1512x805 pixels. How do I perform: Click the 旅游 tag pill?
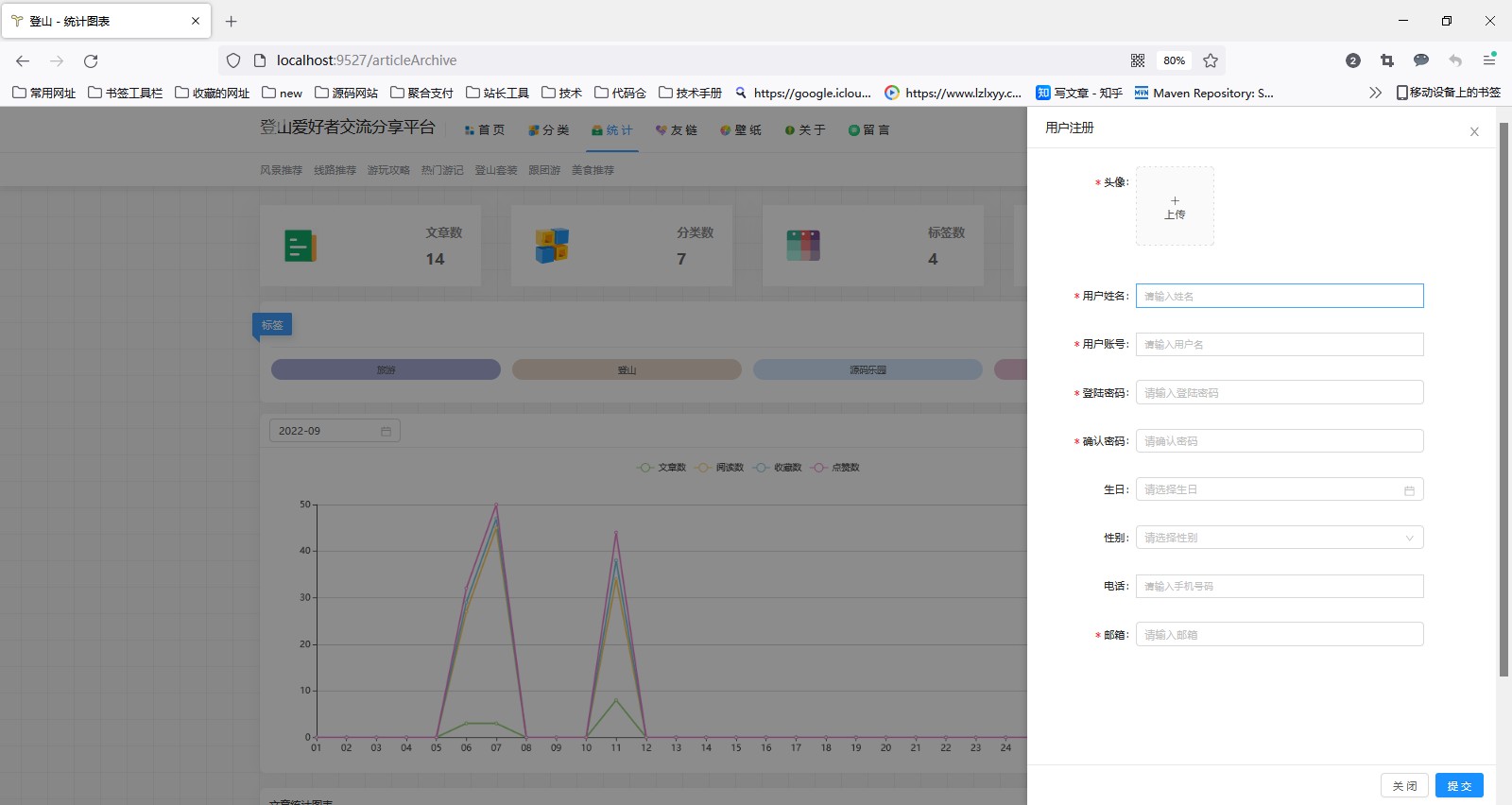click(386, 369)
